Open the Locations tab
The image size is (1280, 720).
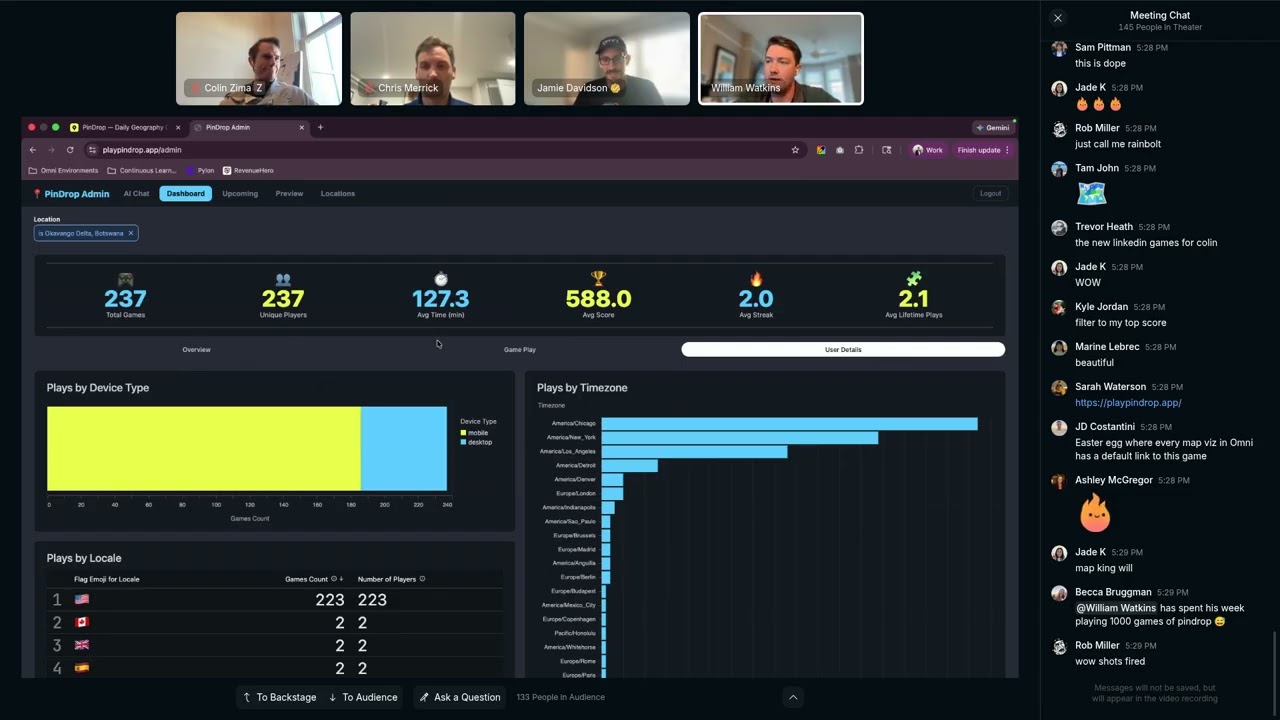pos(338,194)
